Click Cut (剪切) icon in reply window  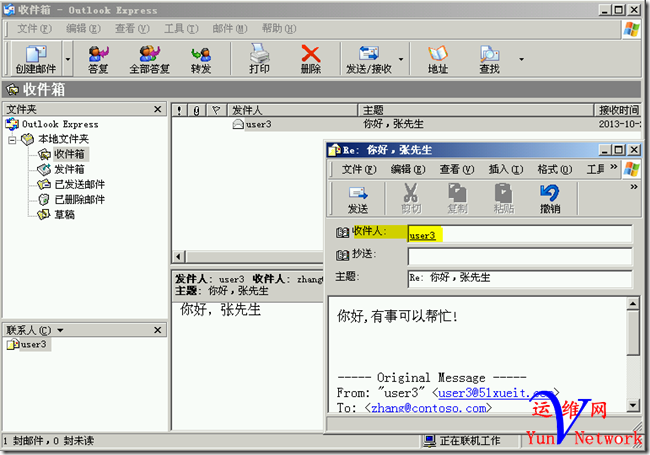click(411, 199)
